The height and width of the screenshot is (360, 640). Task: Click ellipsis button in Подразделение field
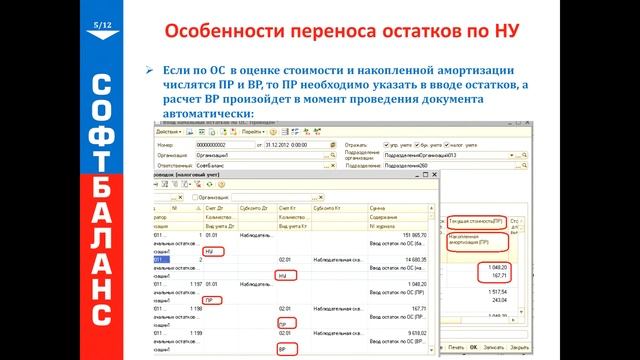pyautogui.click(x=518, y=166)
